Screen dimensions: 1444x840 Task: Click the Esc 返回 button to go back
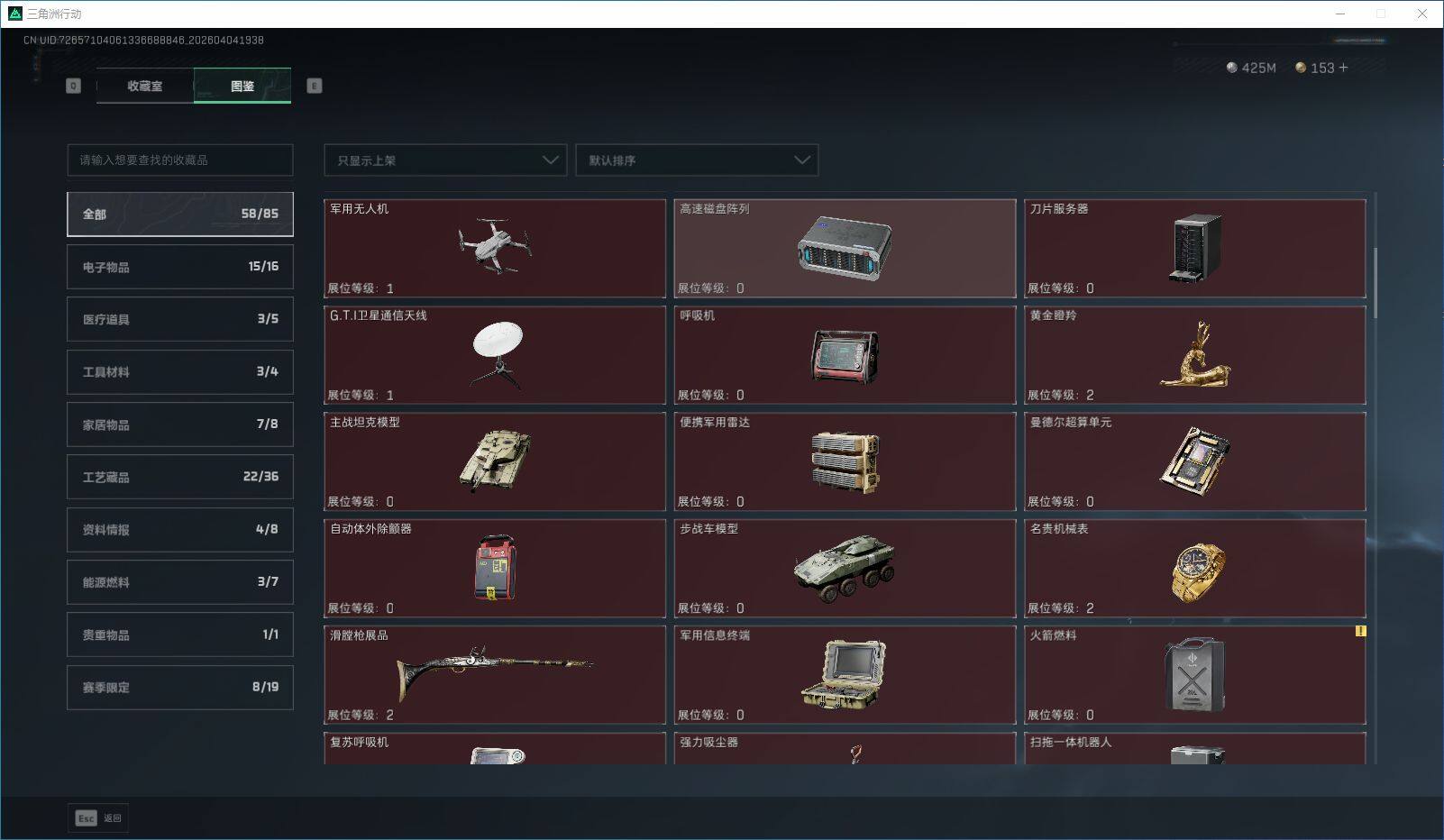point(97,817)
